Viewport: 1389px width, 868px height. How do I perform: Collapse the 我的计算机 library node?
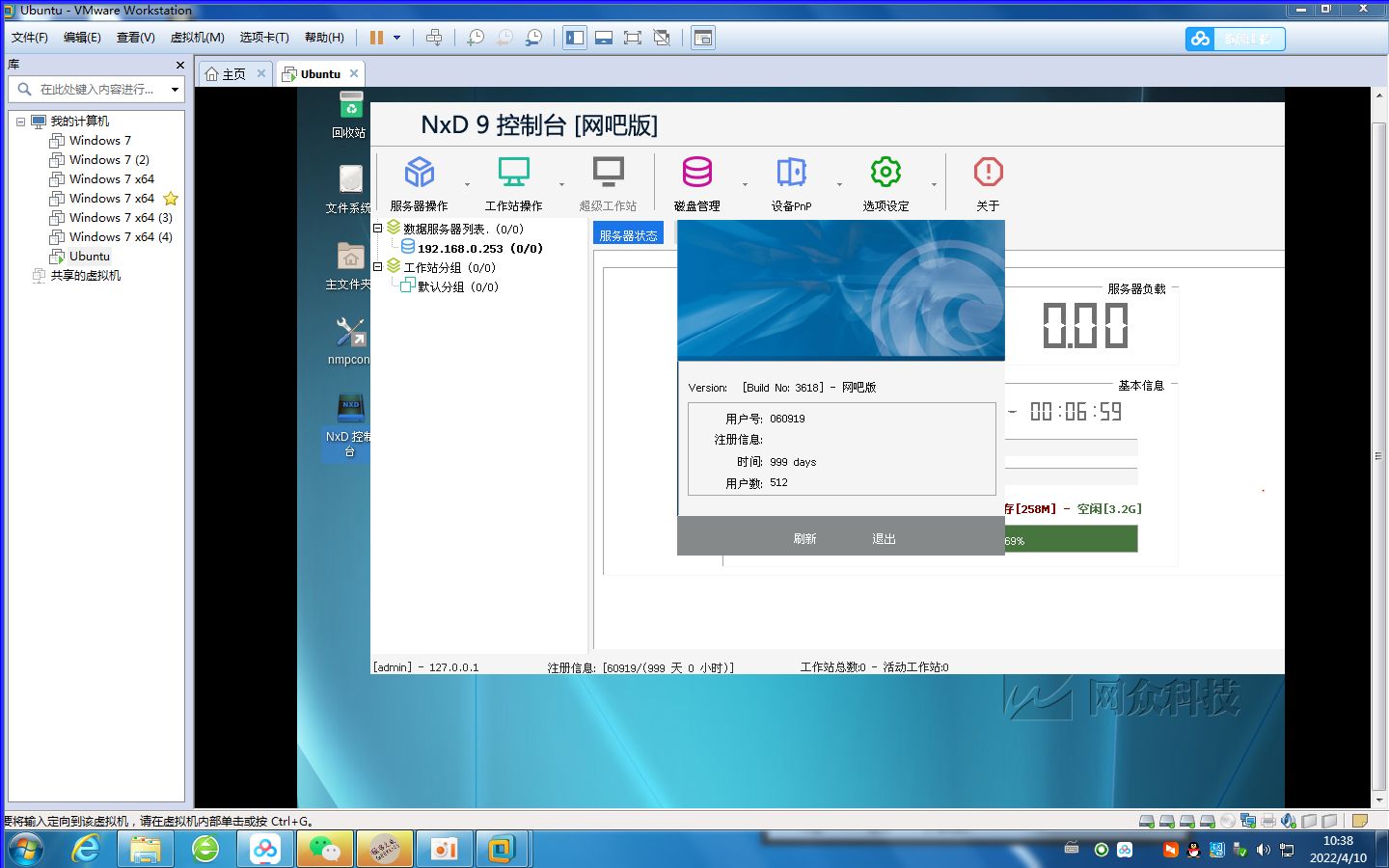click(x=20, y=122)
